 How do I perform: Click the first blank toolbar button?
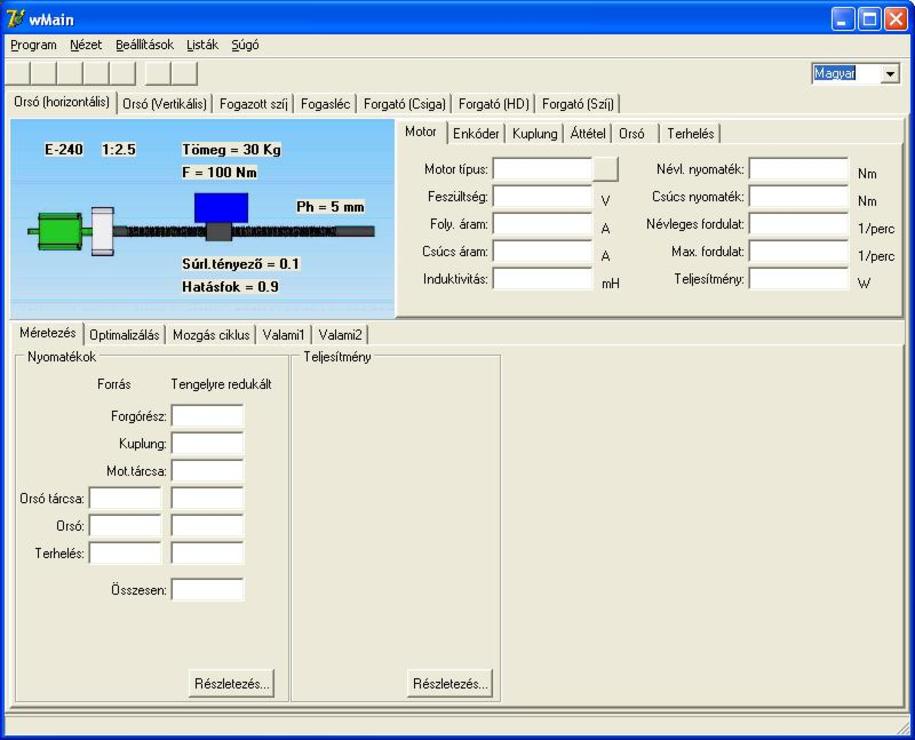point(18,73)
